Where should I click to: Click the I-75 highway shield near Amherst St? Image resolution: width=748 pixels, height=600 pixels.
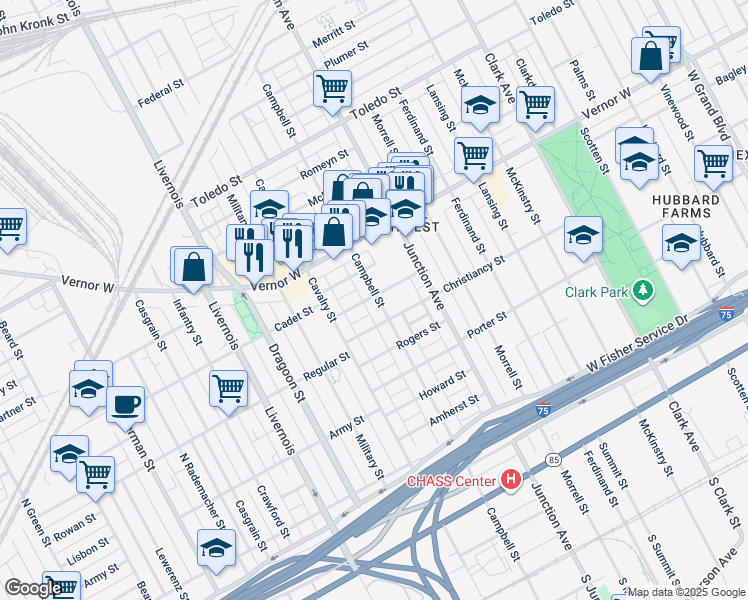coord(543,410)
